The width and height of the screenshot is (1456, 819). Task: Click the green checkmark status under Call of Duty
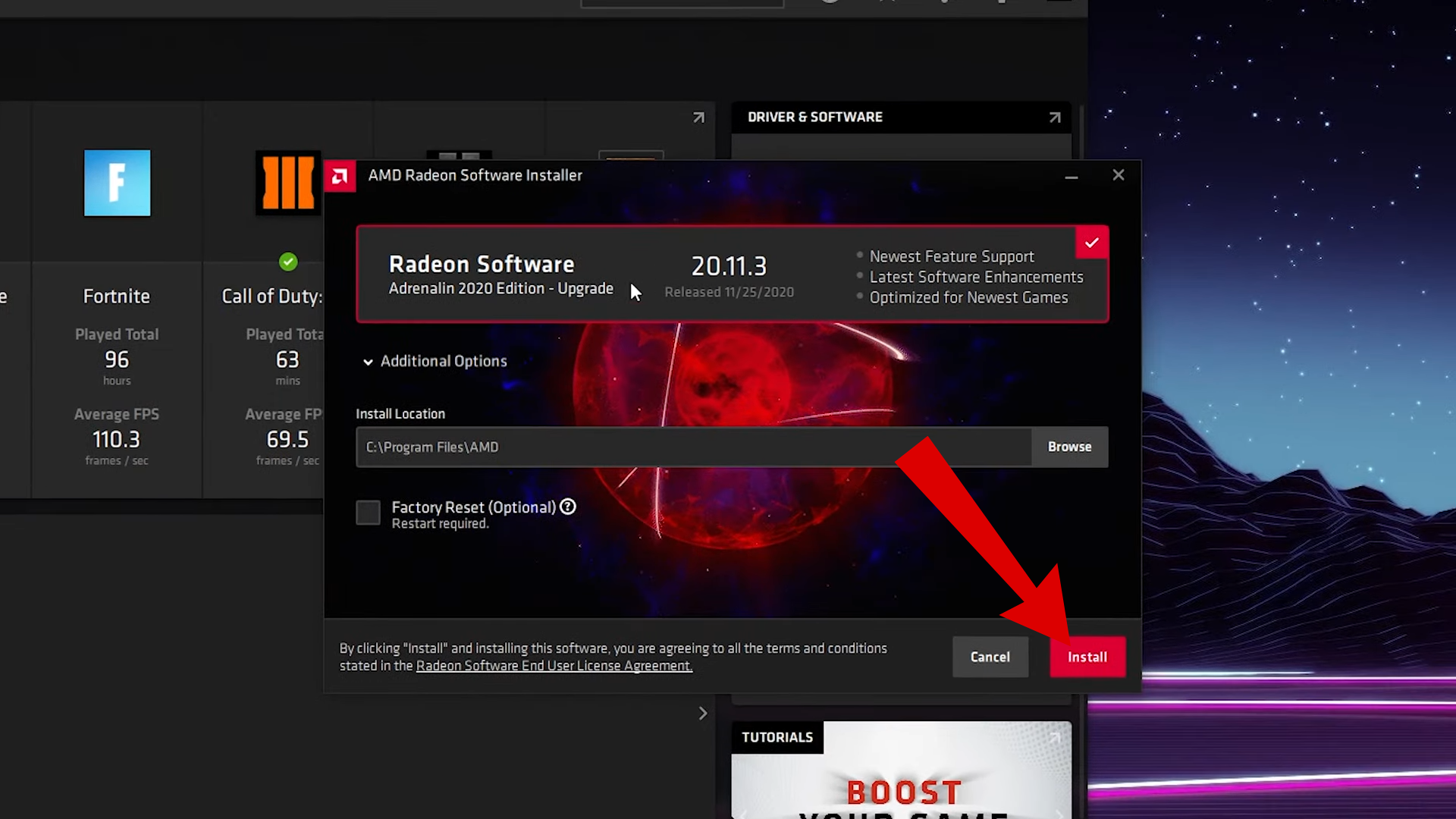[288, 262]
